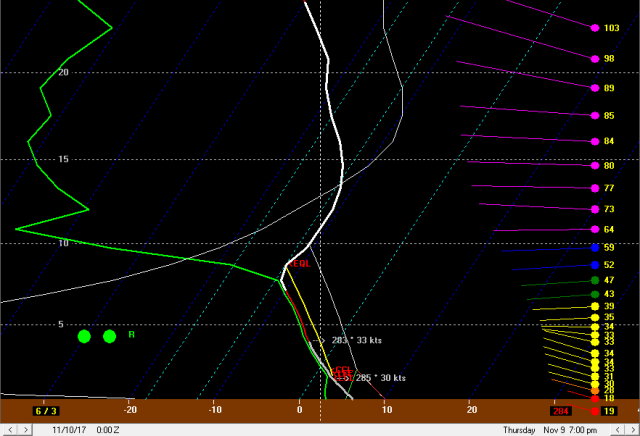Click the 283° 33 kts wind label

358,341
